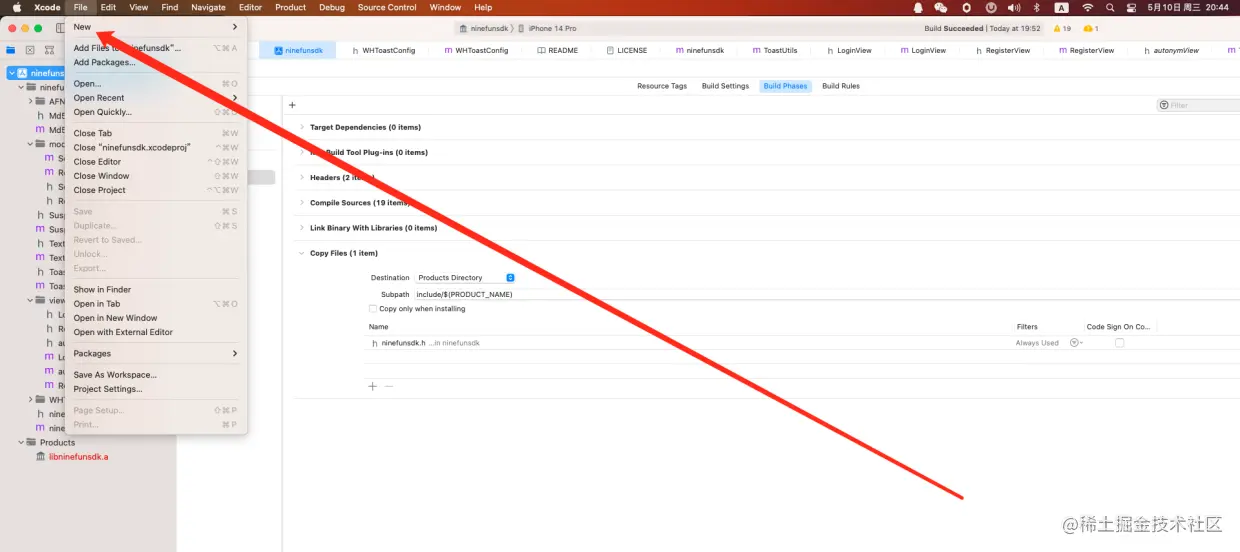Image resolution: width=1240 pixels, height=552 pixels.
Task: Open QQ bell icon in menu bar
Action: tap(918, 7)
